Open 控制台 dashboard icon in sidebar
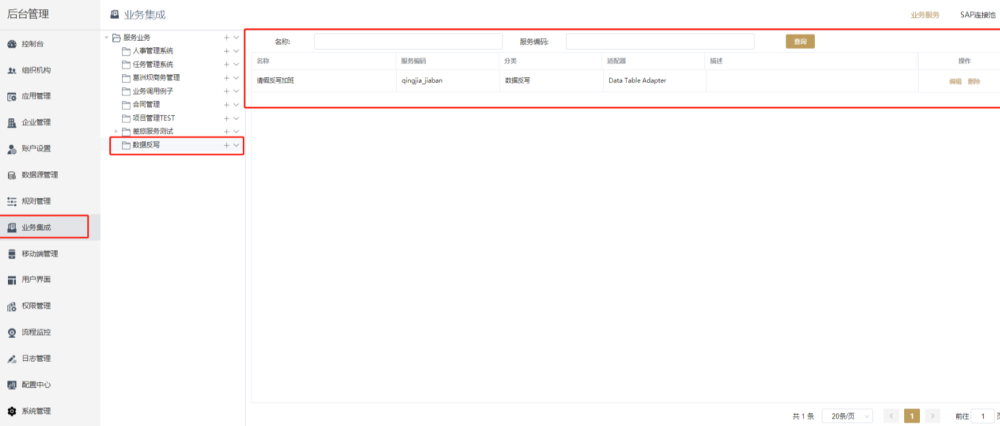The width and height of the screenshot is (1000, 426). tap(12, 44)
